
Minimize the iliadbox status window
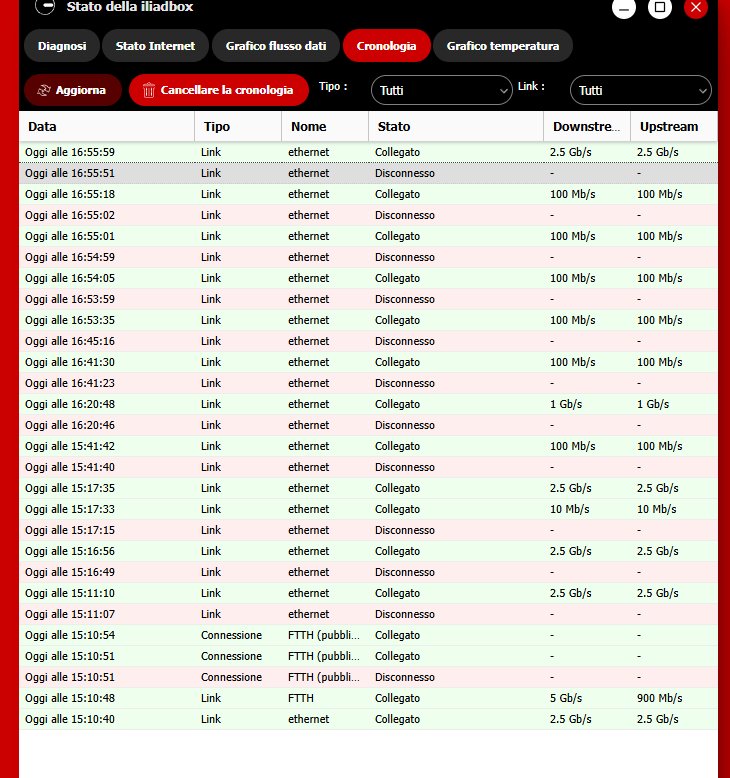(624, 8)
